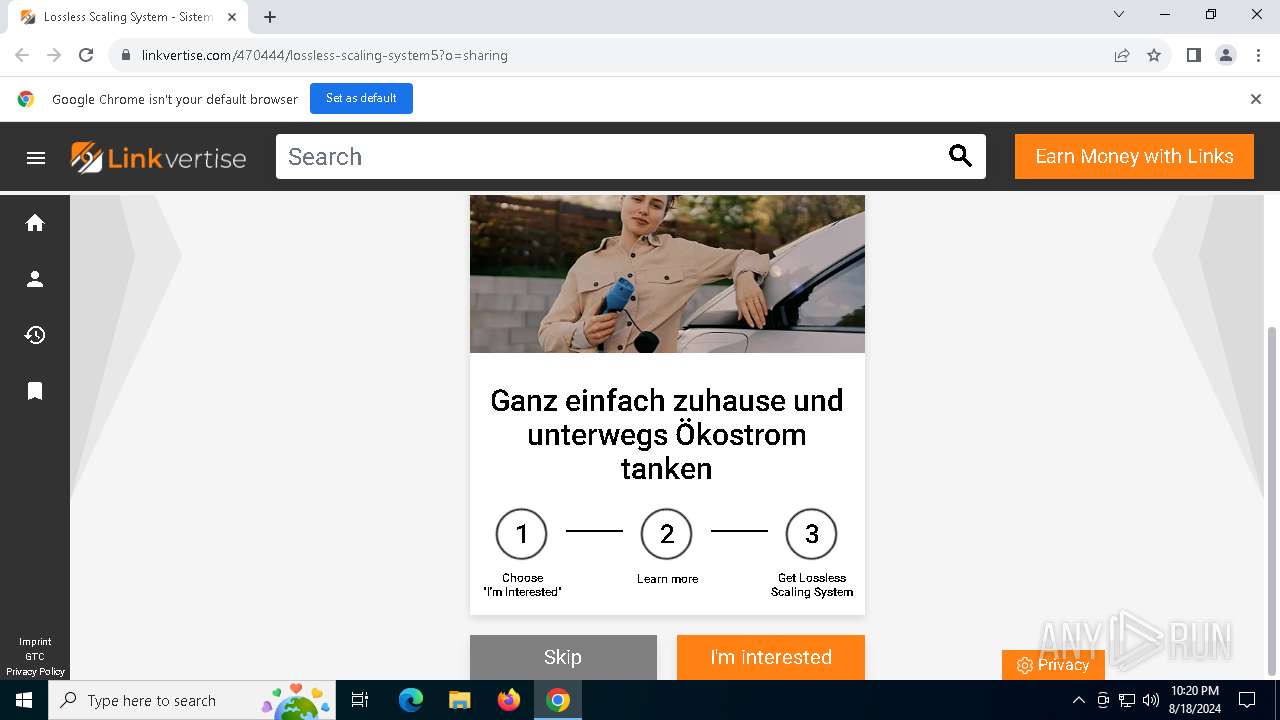This screenshot has height=720, width=1280.
Task: Open the Linkvertise hamburger menu
Action: [x=36, y=158]
